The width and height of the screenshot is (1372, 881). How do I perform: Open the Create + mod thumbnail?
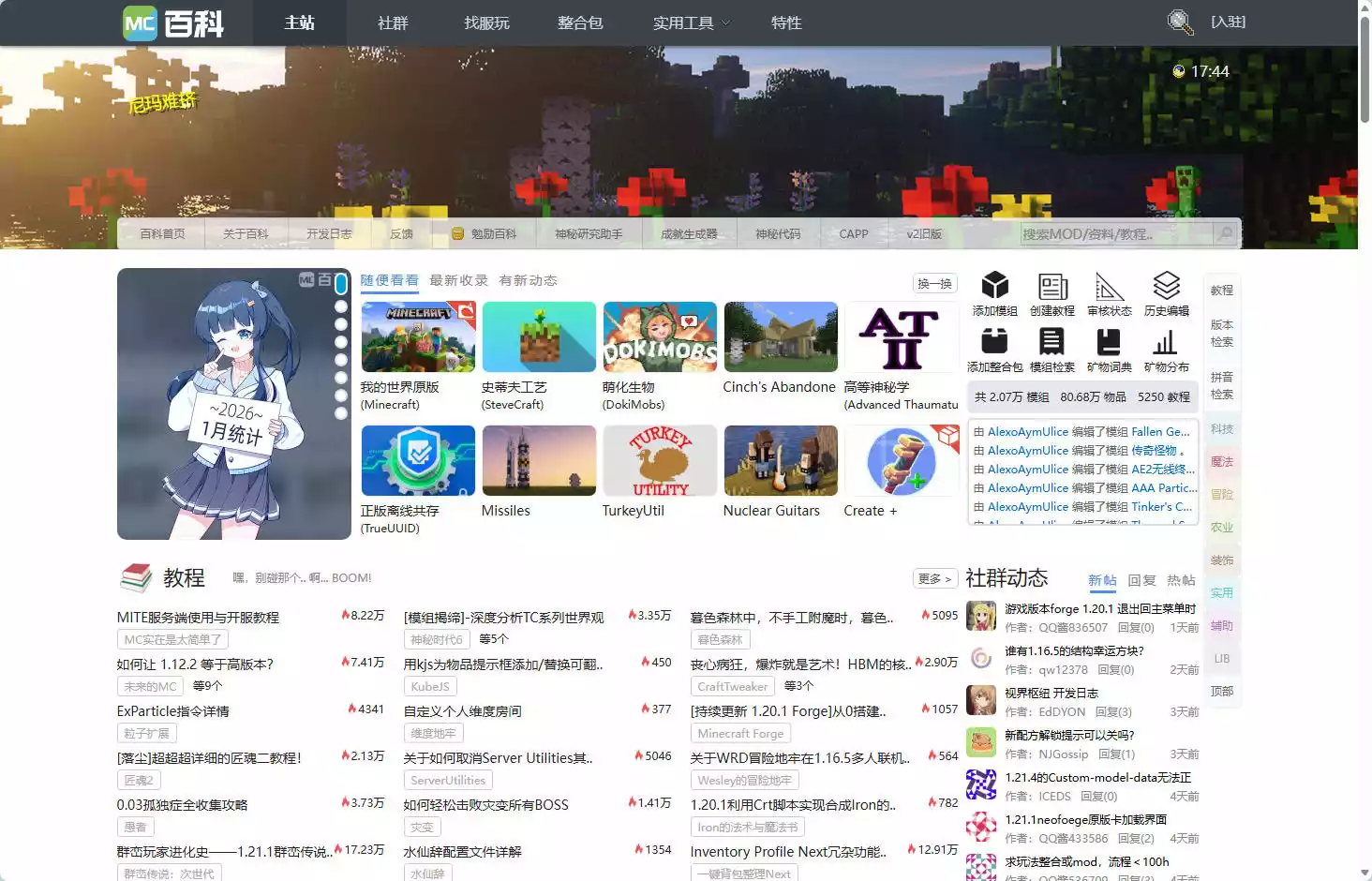click(x=901, y=460)
